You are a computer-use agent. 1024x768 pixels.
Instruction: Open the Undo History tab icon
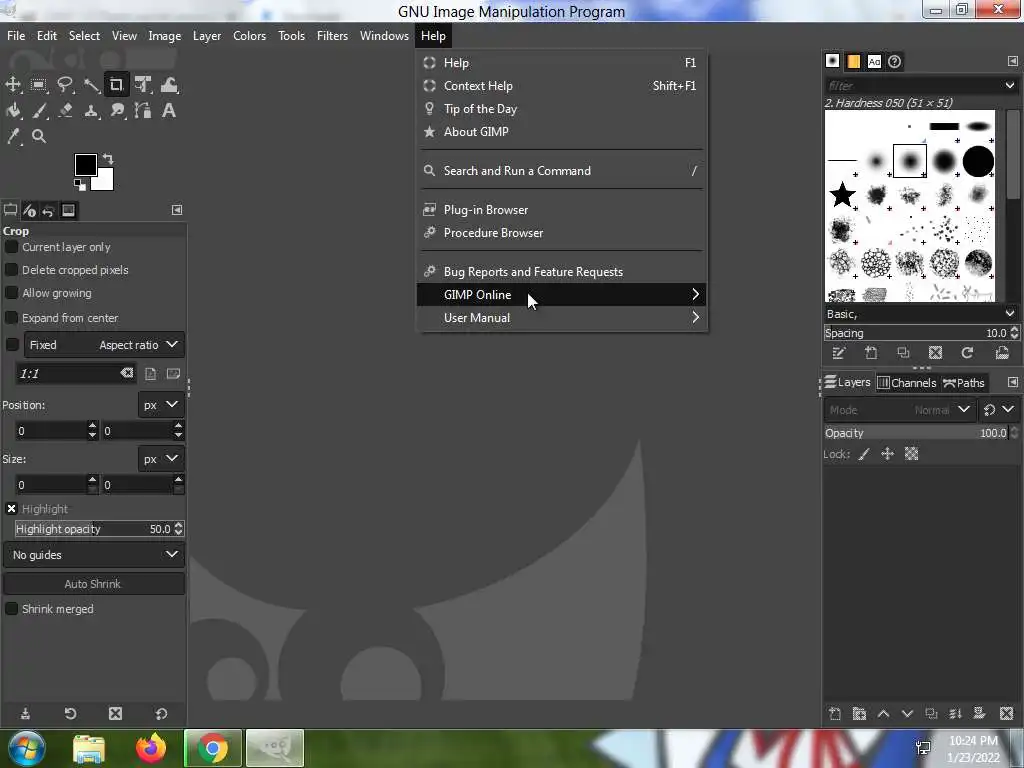point(48,210)
